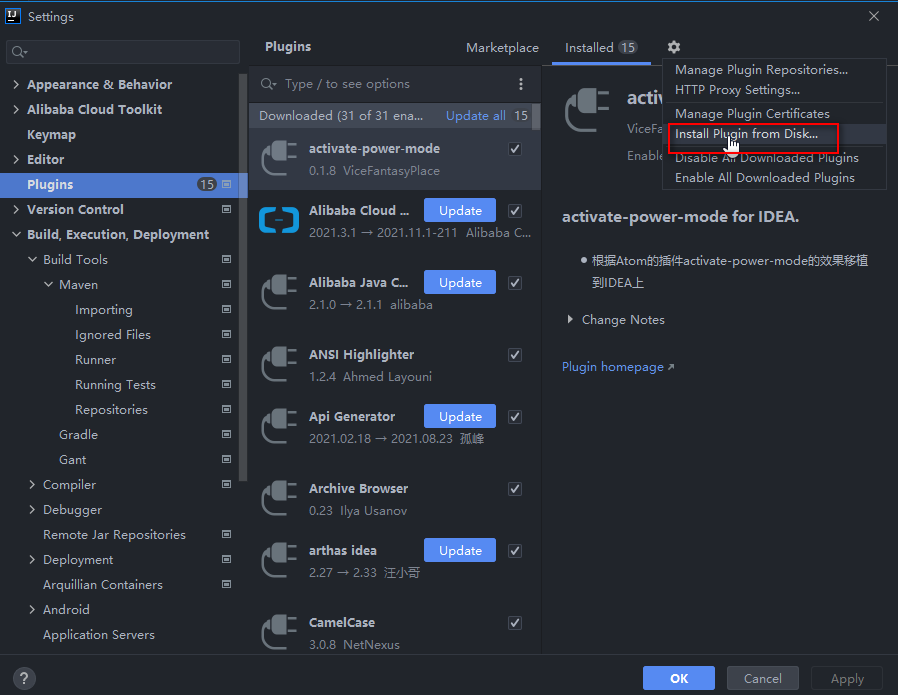The width and height of the screenshot is (898, 695).
Task: Click project-level icon beside Deployment
Action: click(226, 559)
